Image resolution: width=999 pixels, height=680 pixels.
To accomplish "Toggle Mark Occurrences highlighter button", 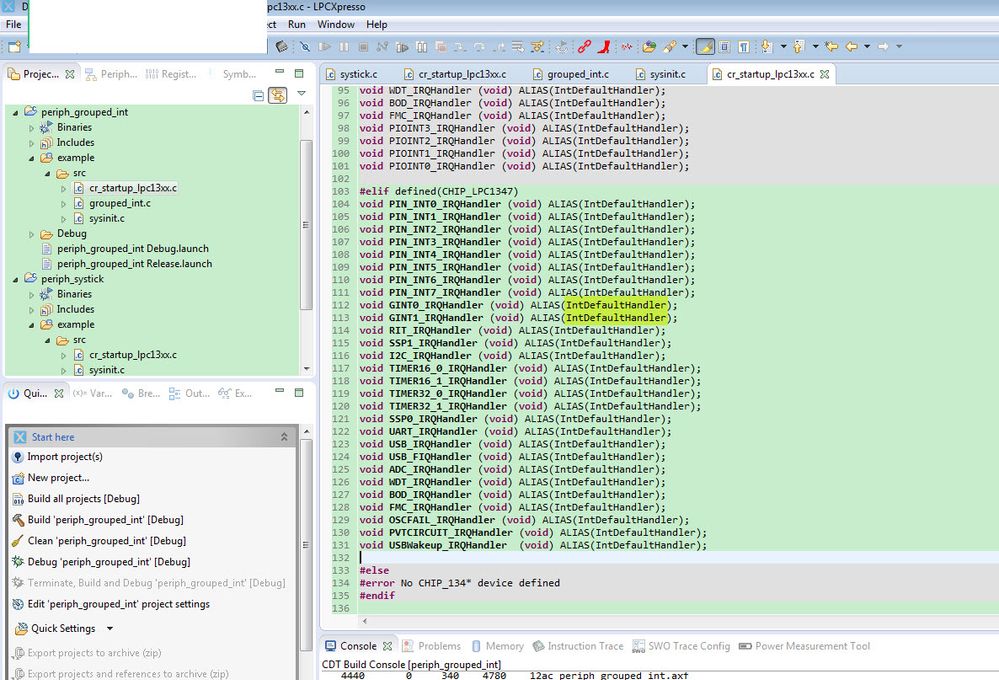I will [x=705, y=47].
